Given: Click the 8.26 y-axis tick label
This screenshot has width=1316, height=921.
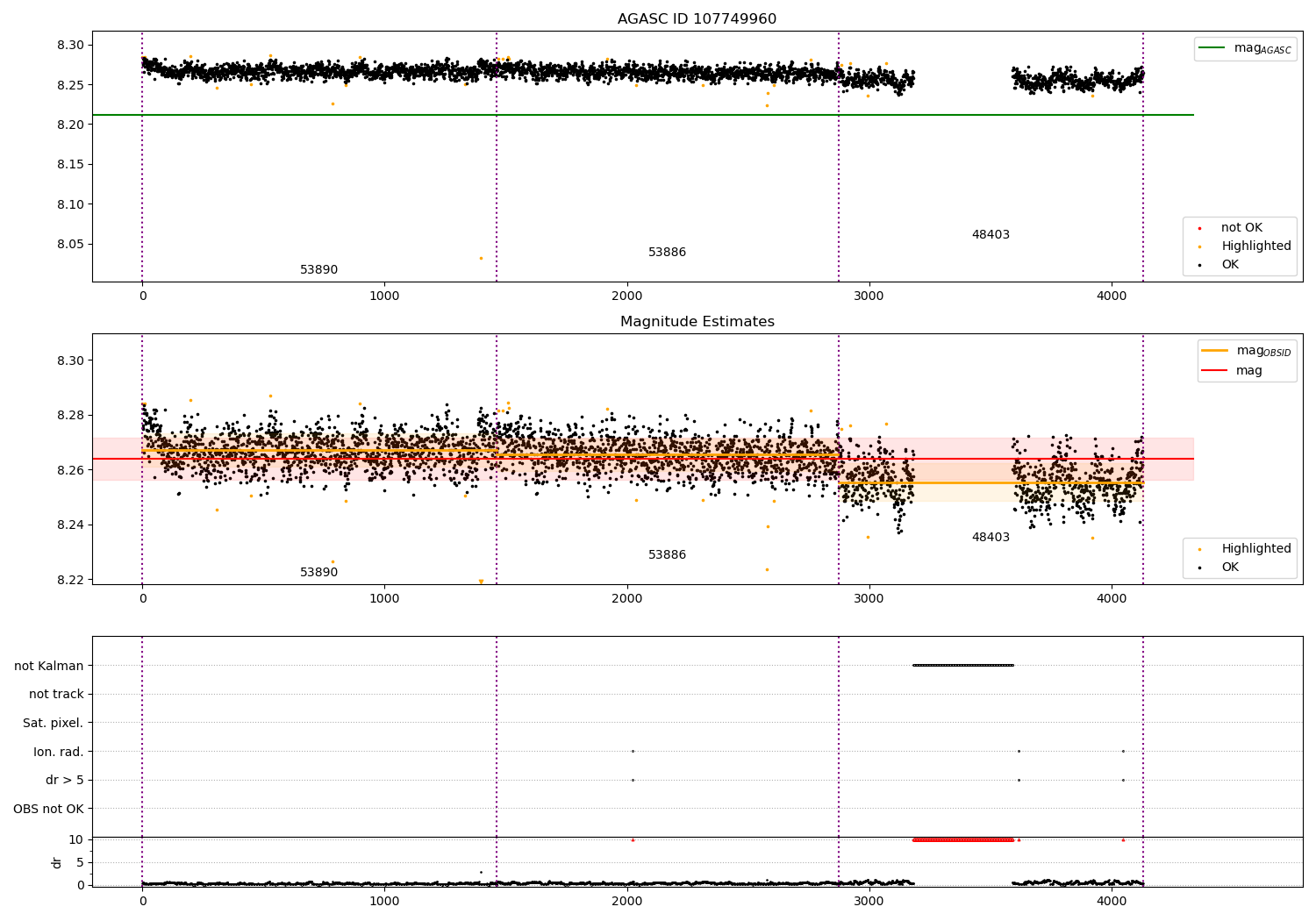Looking at the screenshot, I should (70, 470).
